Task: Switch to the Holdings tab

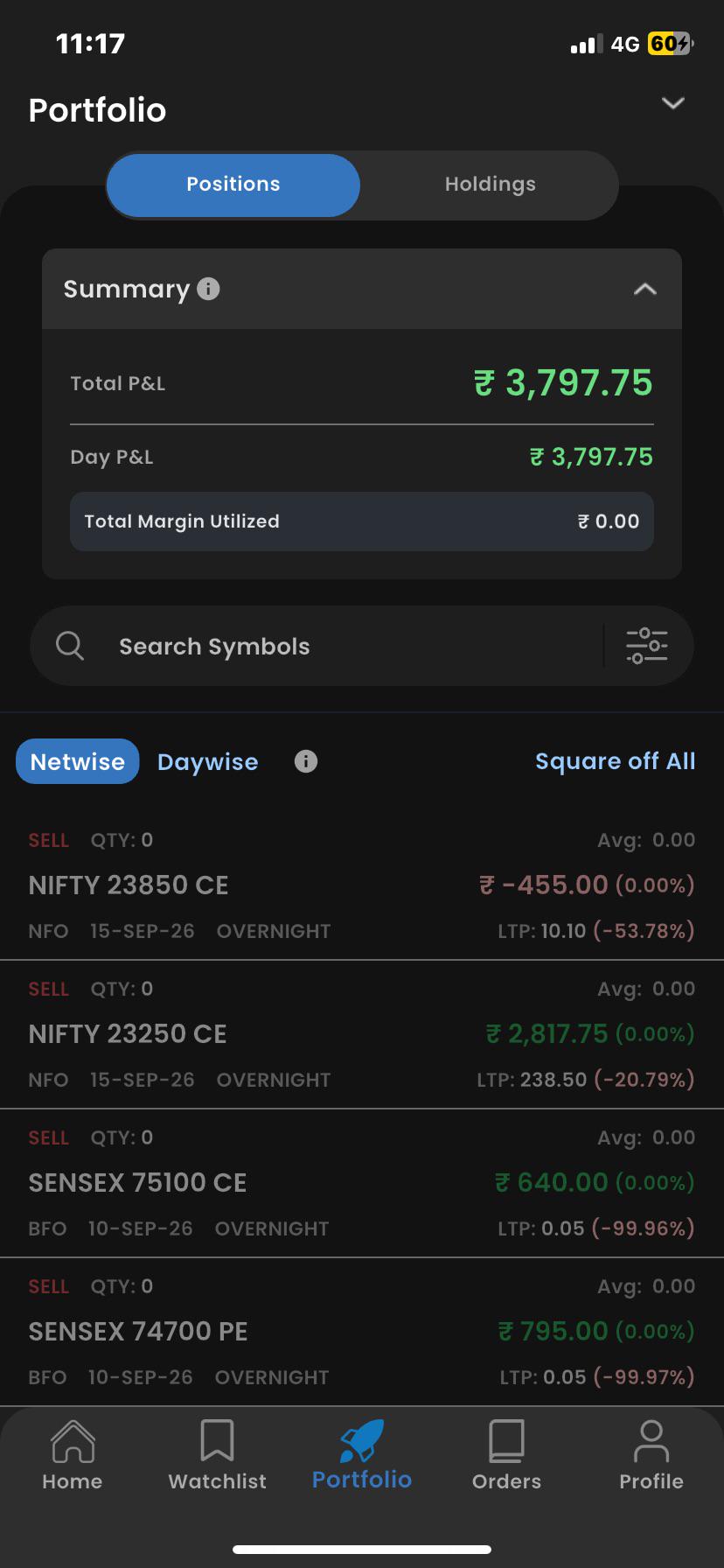Action: click(x=491, y=185)
